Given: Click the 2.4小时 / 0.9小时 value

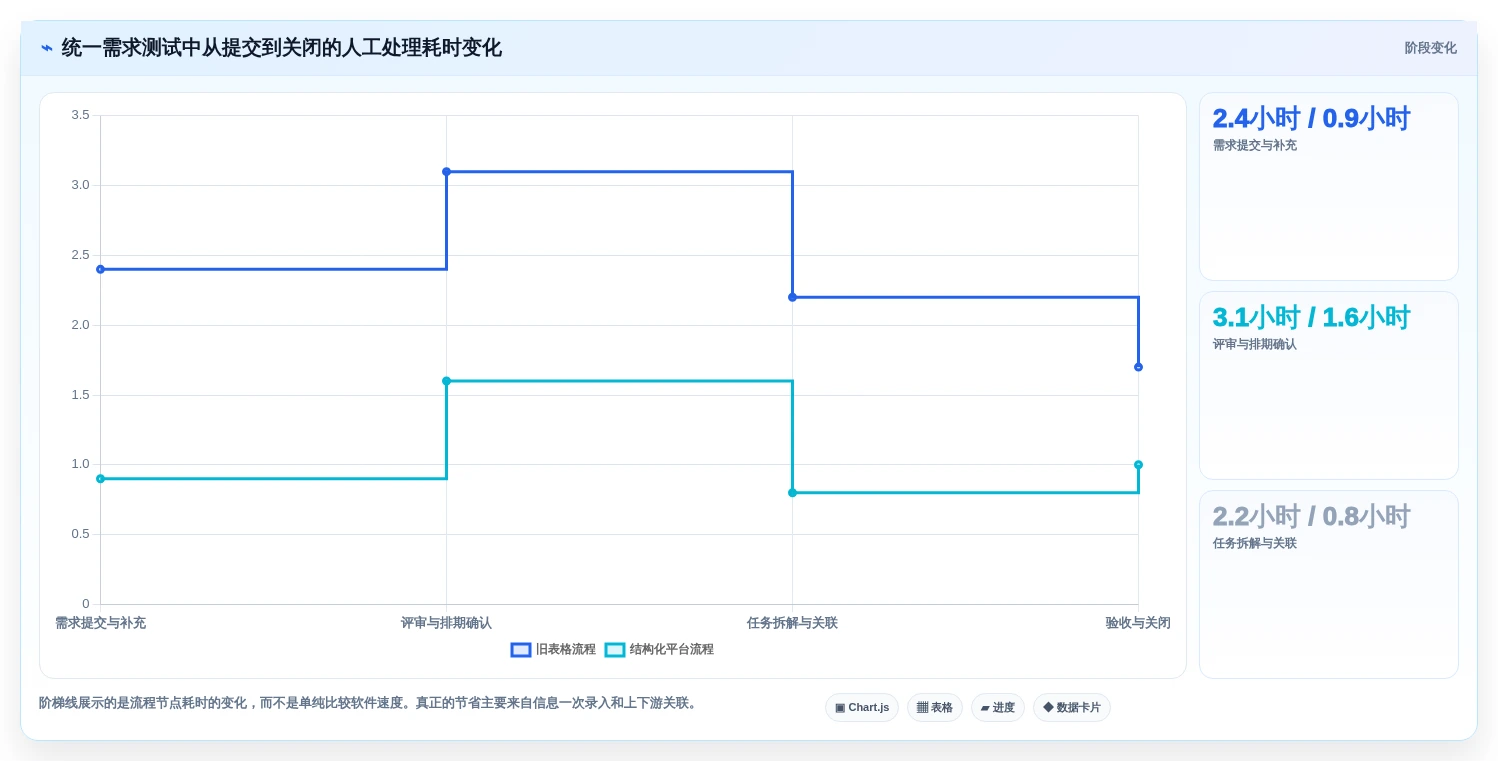Looking at the screenshot, I should coord(1311,119).
